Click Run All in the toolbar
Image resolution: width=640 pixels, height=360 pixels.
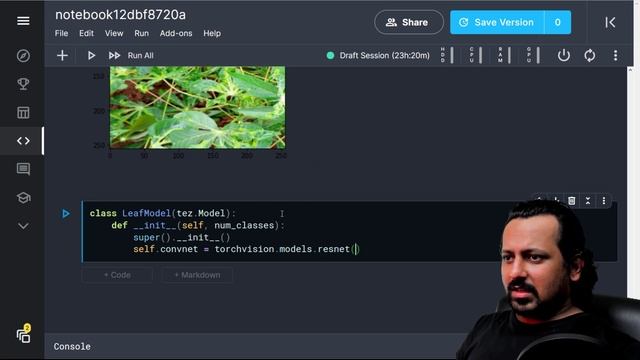click(131, 56)
